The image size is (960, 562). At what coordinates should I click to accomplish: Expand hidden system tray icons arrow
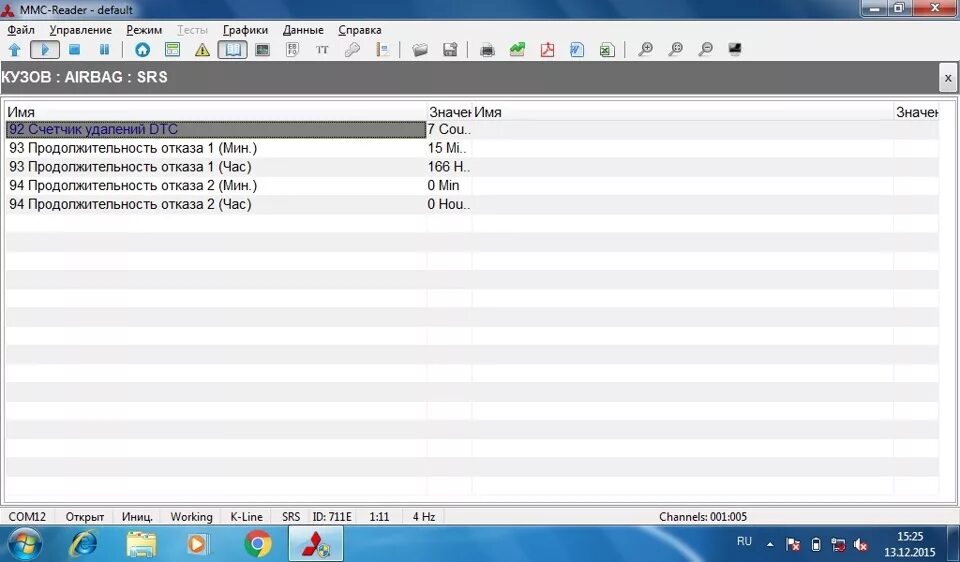[770, 544]
